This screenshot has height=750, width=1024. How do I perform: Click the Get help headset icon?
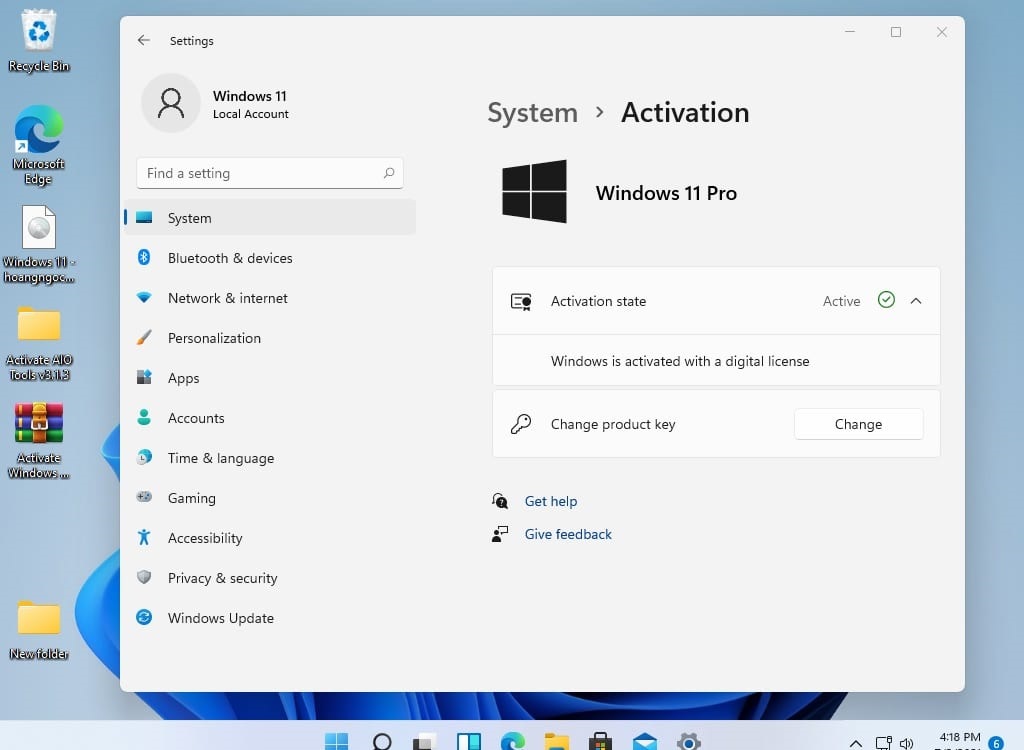tap(500, 501)
